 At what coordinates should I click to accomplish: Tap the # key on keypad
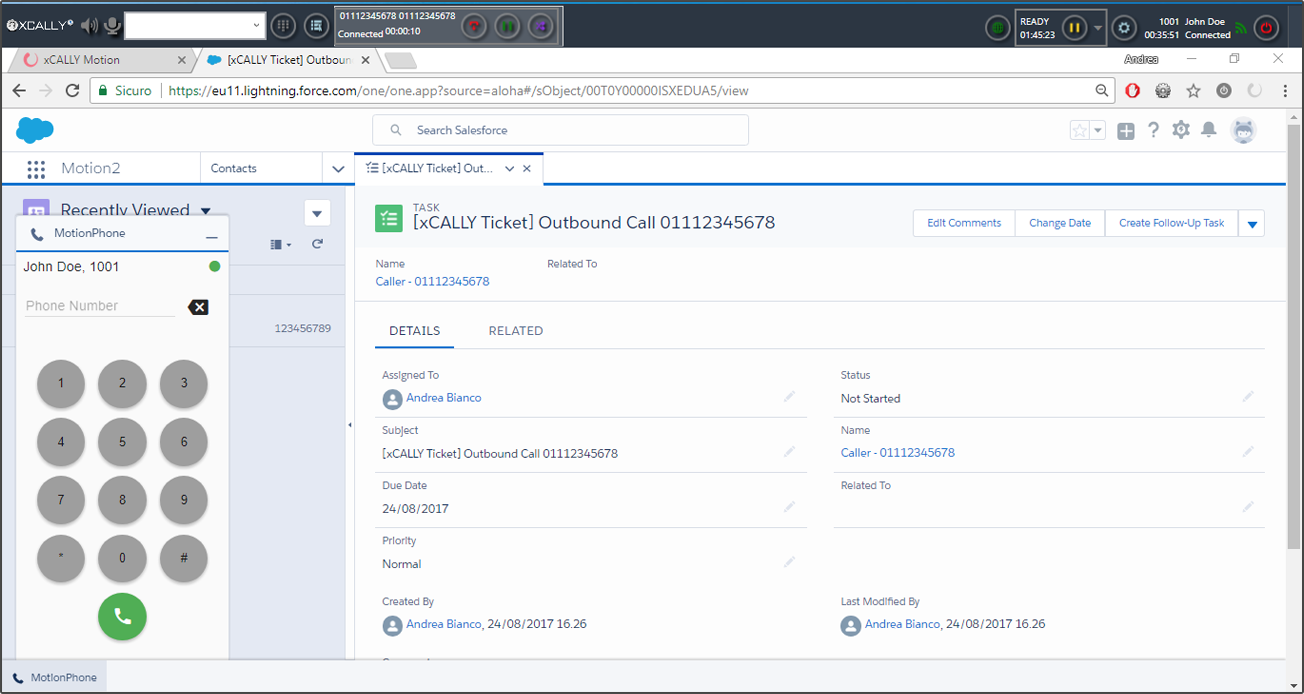[184, 558]
